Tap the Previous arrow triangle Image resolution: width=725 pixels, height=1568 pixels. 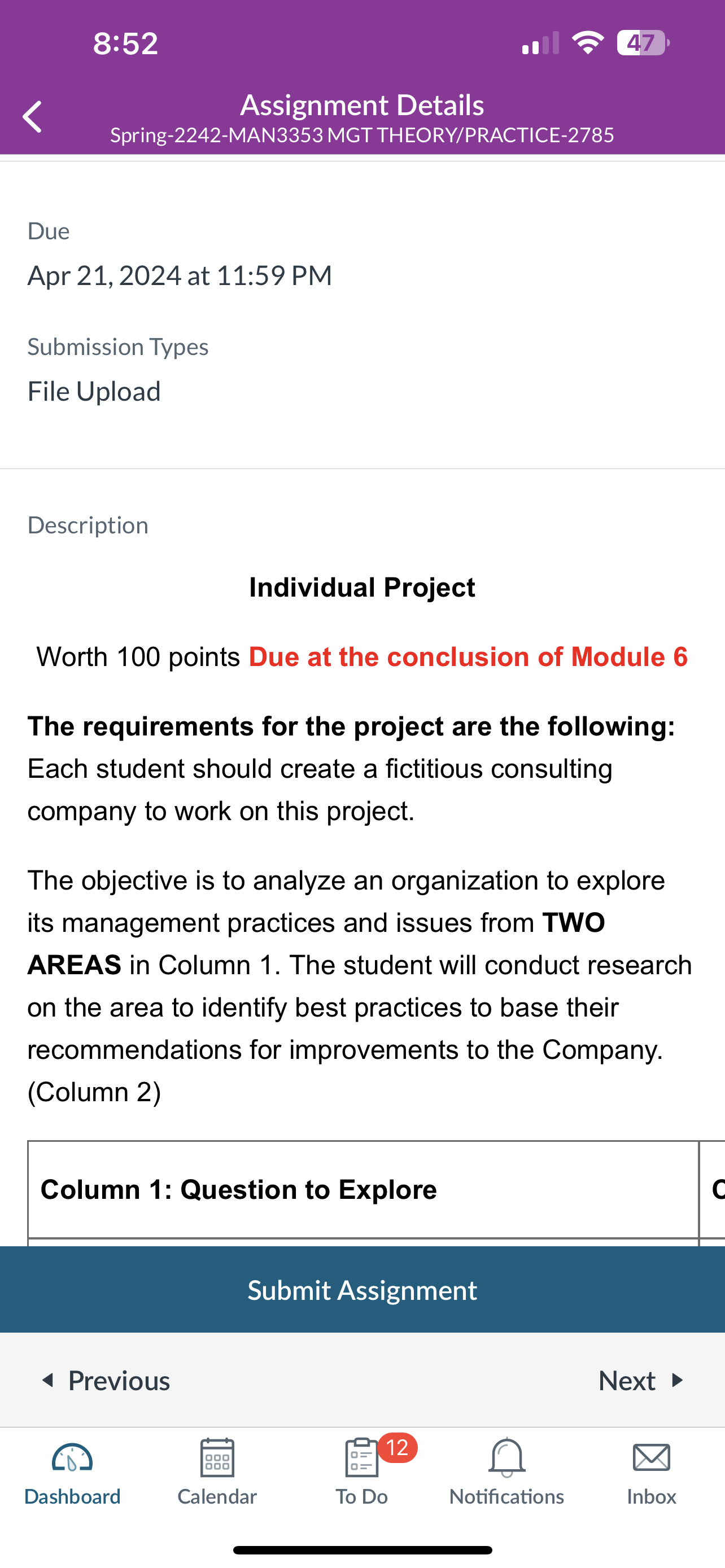point(47,1380)
